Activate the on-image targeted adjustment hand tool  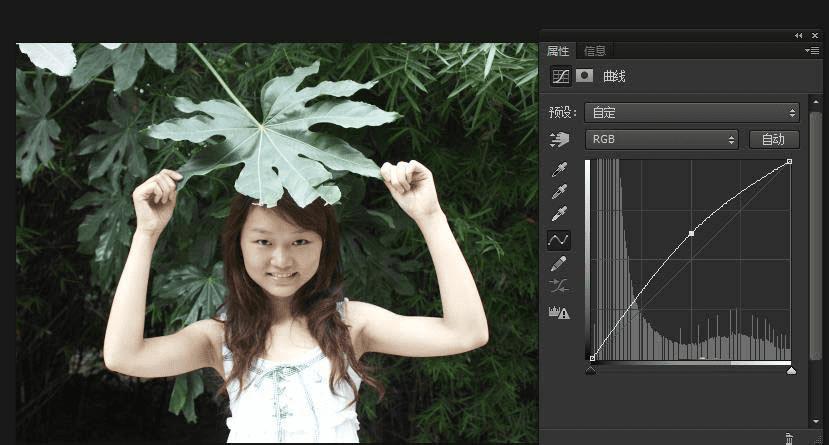[x=560, y=140]
